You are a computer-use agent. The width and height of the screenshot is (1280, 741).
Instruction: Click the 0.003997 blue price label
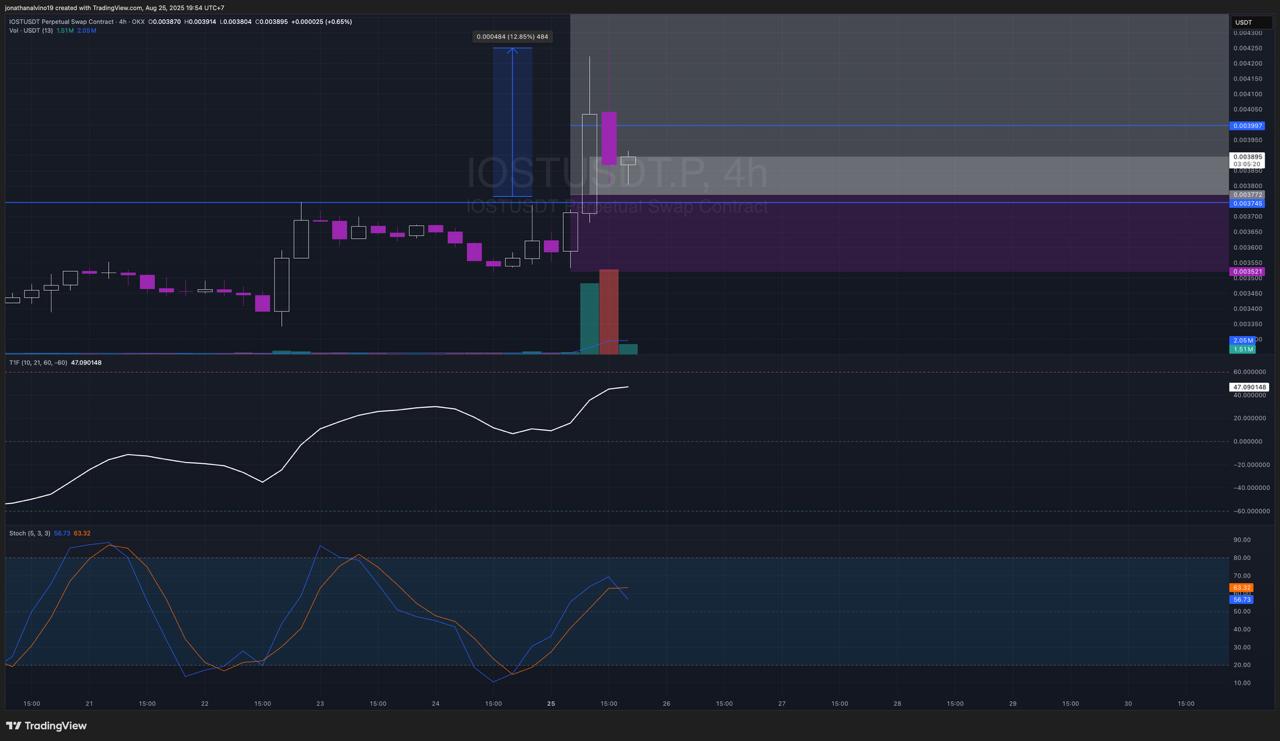(1247, 126)
